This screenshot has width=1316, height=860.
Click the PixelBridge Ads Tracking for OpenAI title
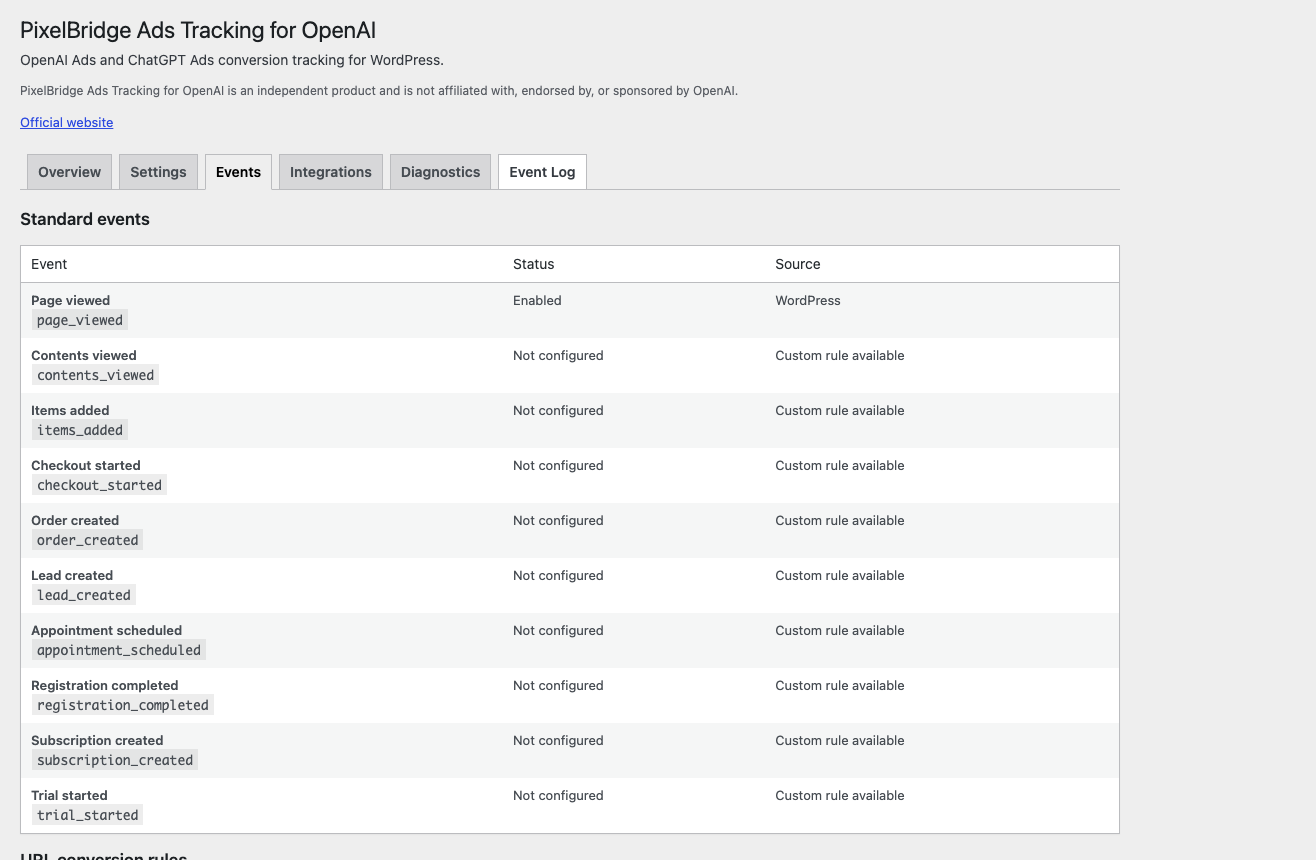tap(198, 31)
